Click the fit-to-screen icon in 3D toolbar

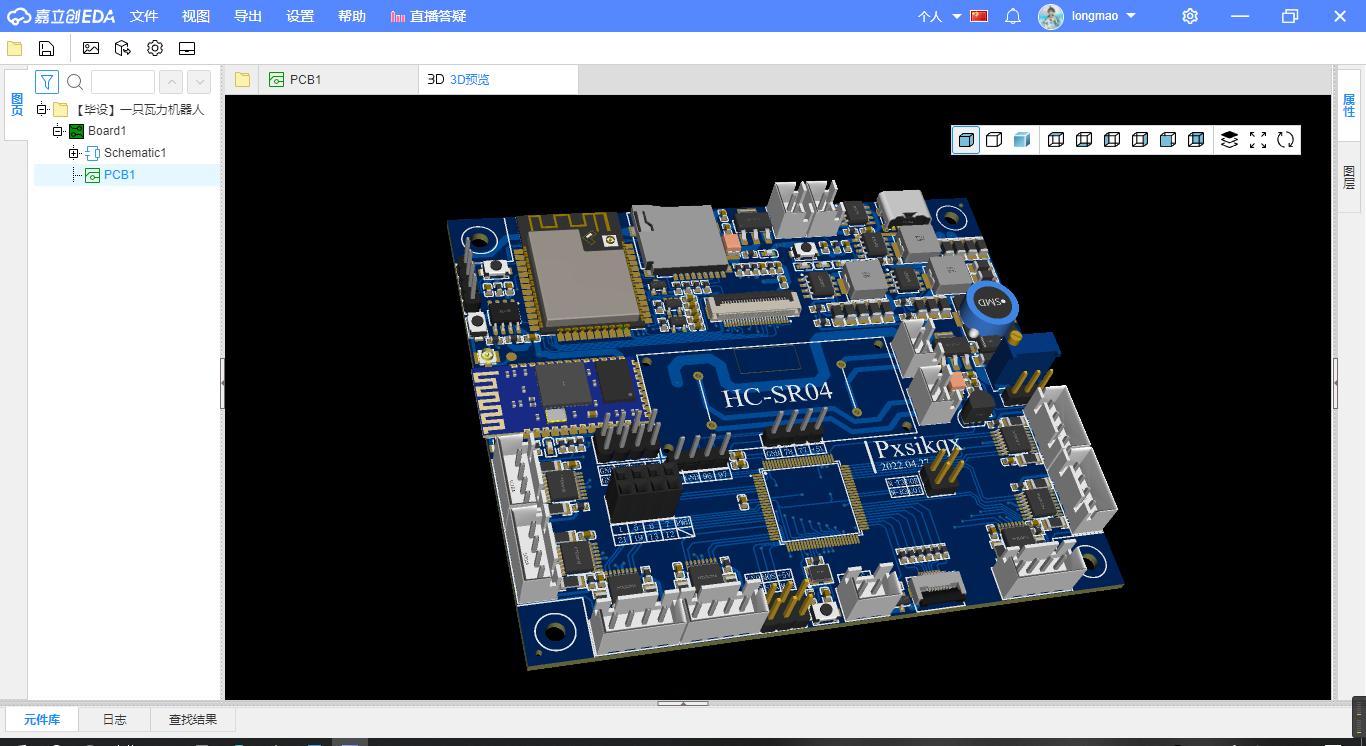point(1258,140)
